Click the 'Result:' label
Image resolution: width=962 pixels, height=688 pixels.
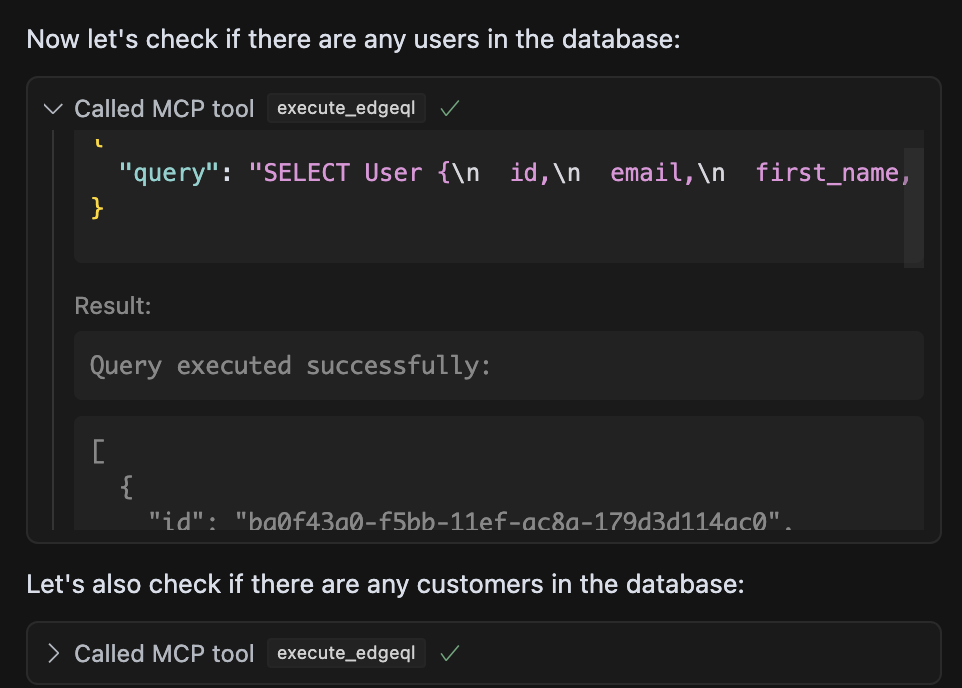tap(112, 306)
